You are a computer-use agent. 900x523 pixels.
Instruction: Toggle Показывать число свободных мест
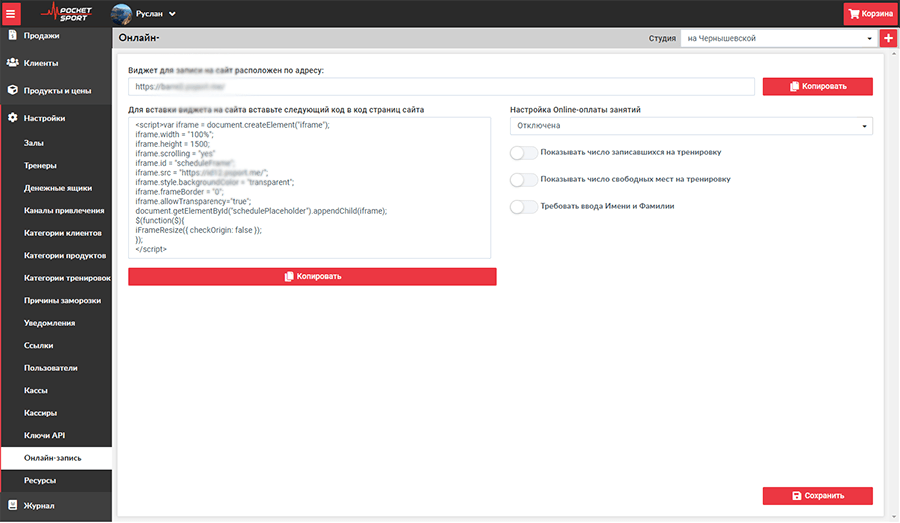(x=523, y=180)
